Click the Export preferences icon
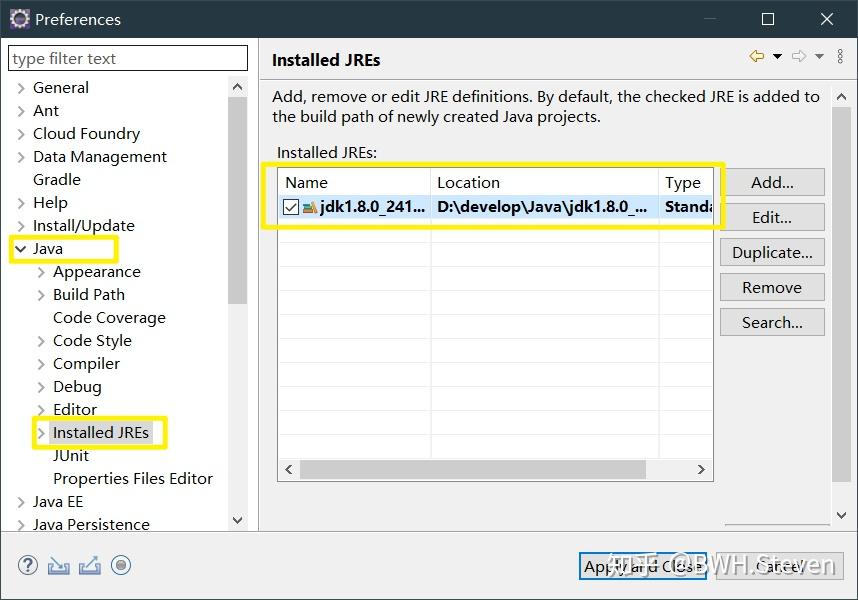 [x=88, y=566]
